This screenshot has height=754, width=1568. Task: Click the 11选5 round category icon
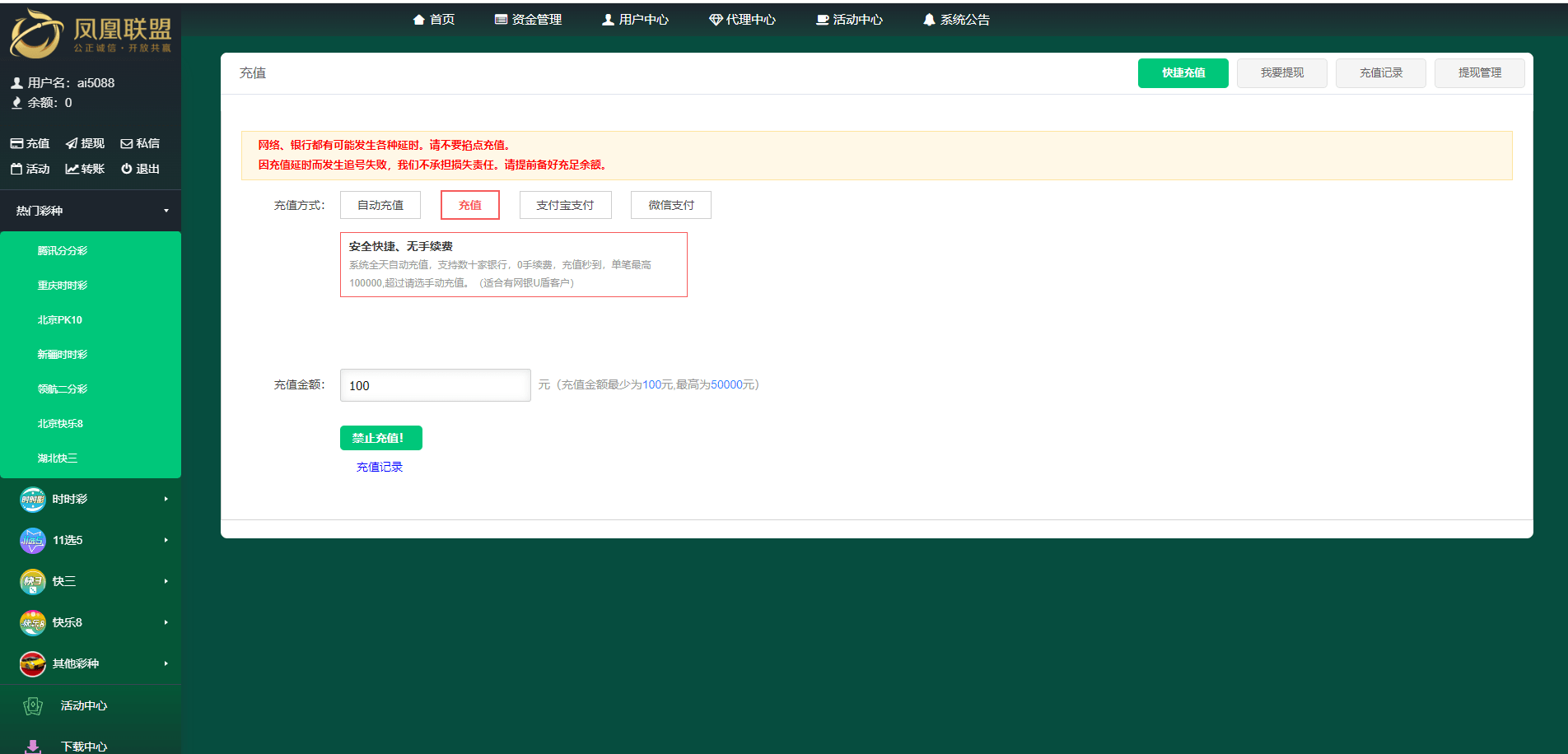[32, 540]
